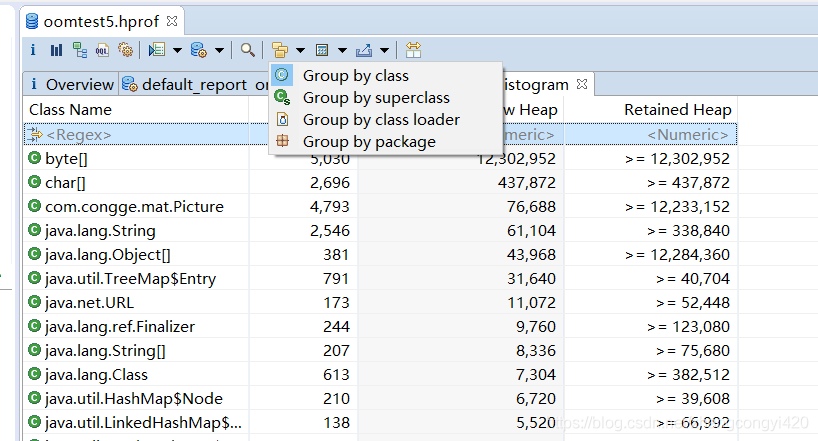Close the oomtest5.hprof editor tab

tap(172, 20)
